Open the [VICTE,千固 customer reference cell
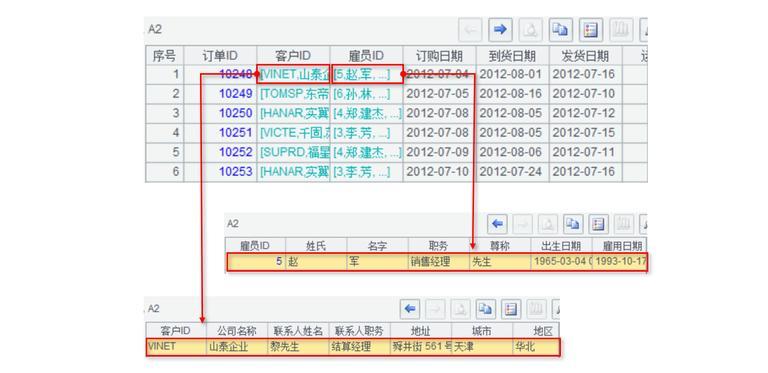 pos(293,133)
